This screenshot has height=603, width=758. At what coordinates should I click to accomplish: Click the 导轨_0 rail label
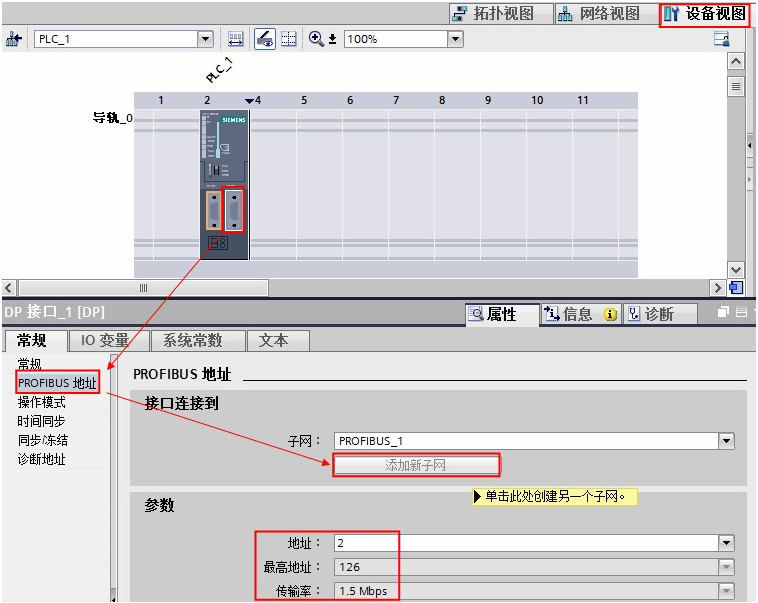(x=113, y=118)
